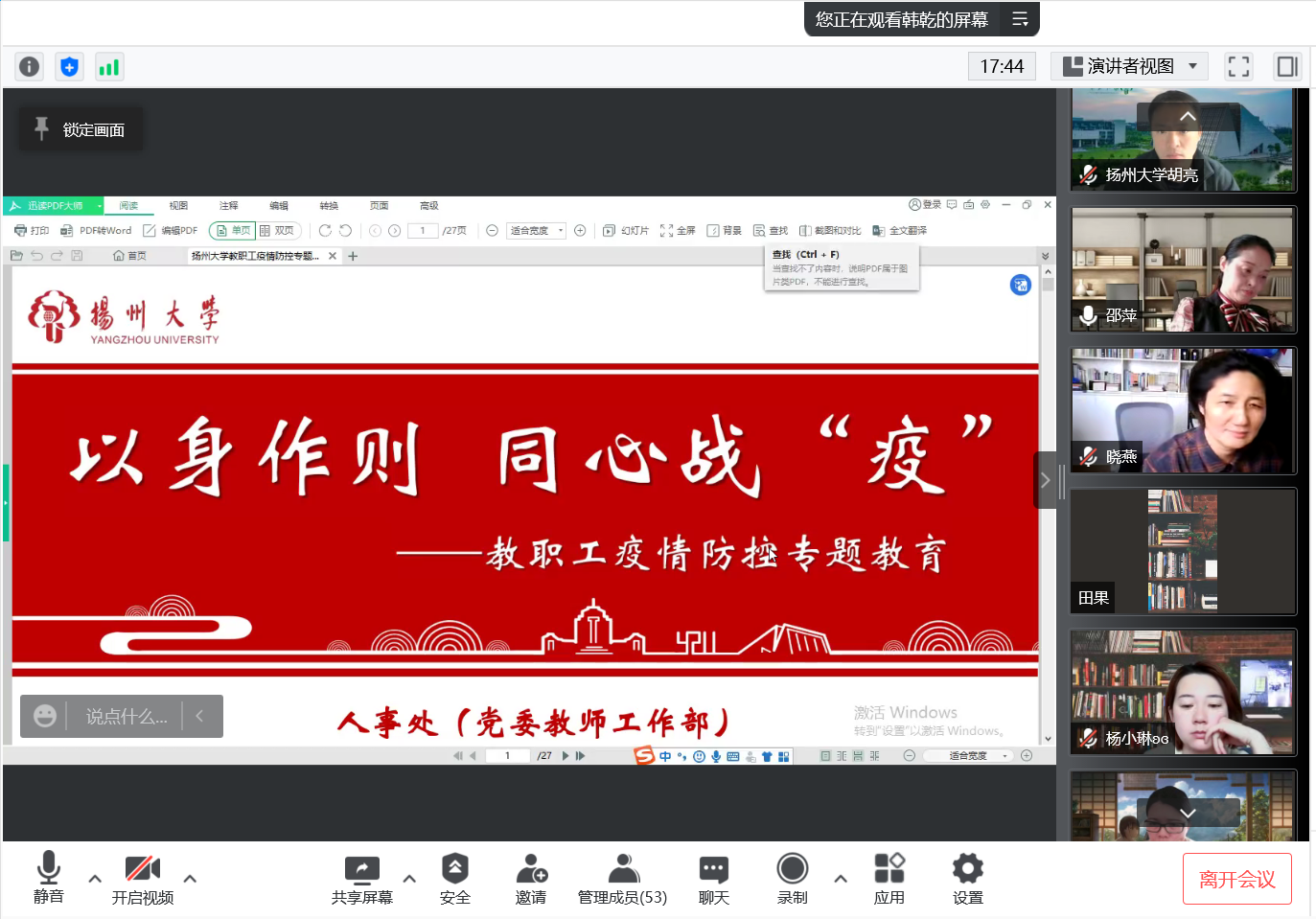Screen dimensions: 1316x919
Task: Open the Apps icon
Action: [x=889, y=879]
